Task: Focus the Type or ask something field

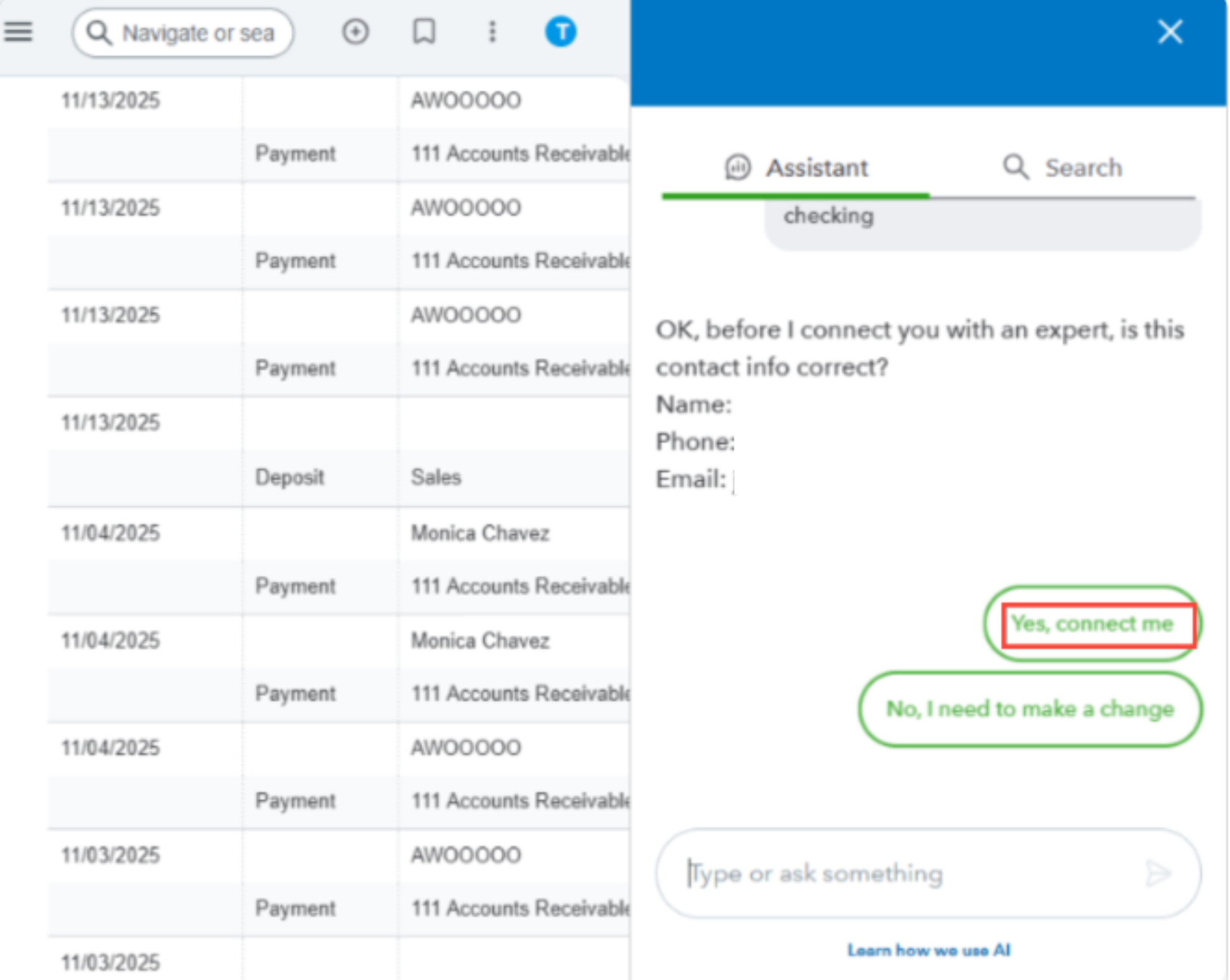Action: (902, 874)
